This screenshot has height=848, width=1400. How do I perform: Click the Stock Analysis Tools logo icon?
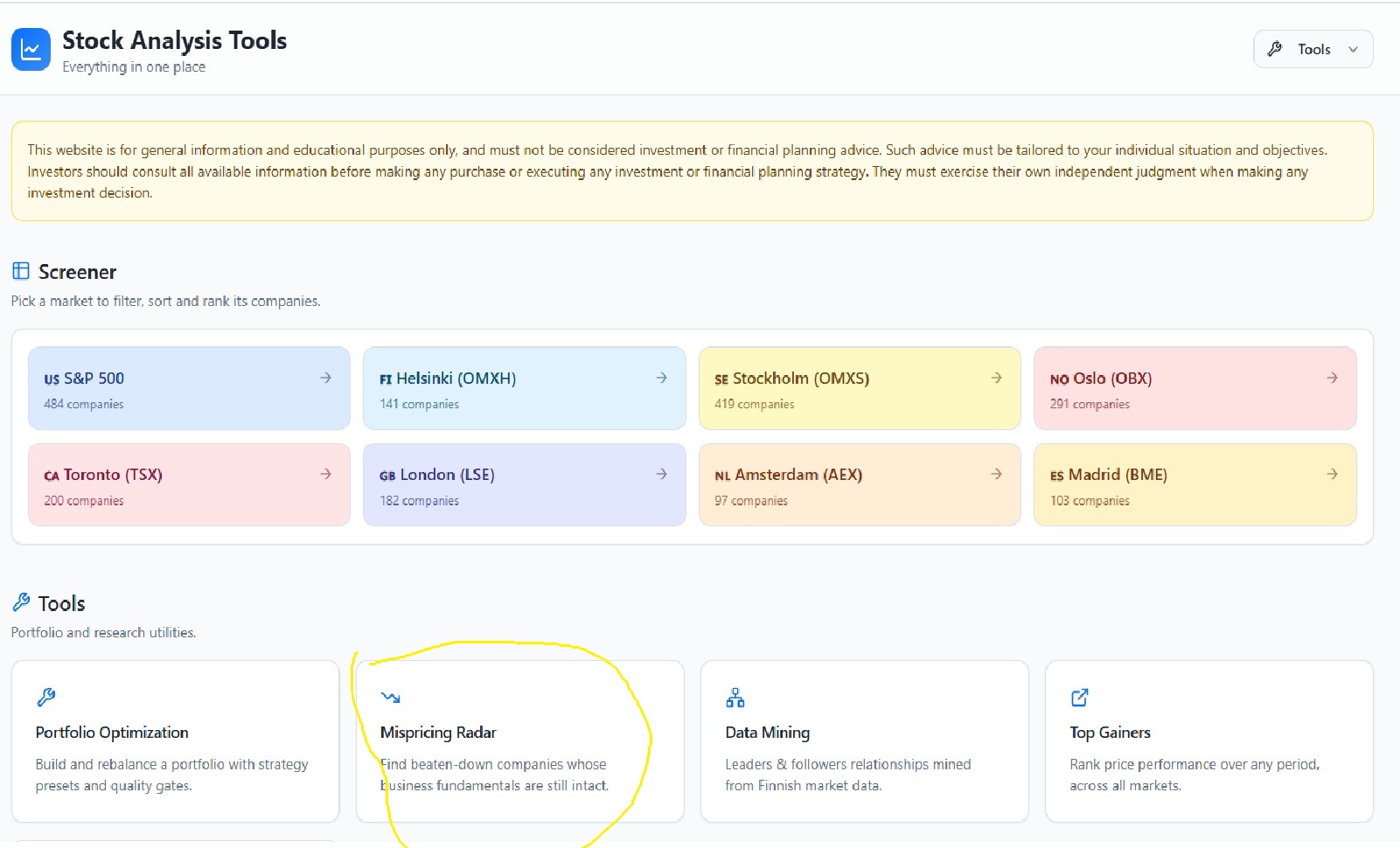click(x=31, y=50)
